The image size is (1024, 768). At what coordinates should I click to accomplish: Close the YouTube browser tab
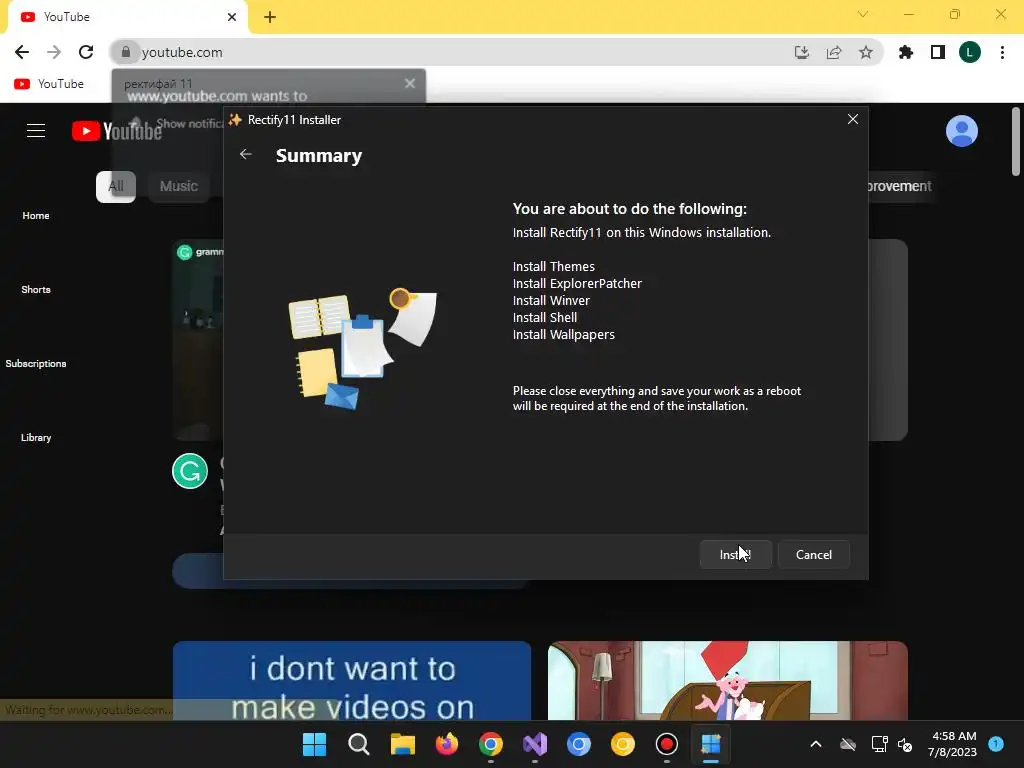click(x=232, y=17)
